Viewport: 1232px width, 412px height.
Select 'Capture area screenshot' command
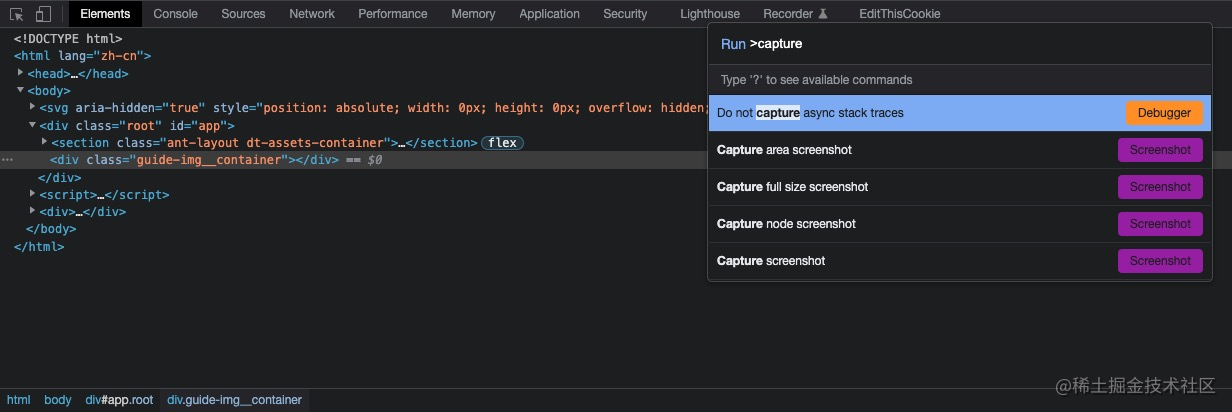tap(960, 150)
